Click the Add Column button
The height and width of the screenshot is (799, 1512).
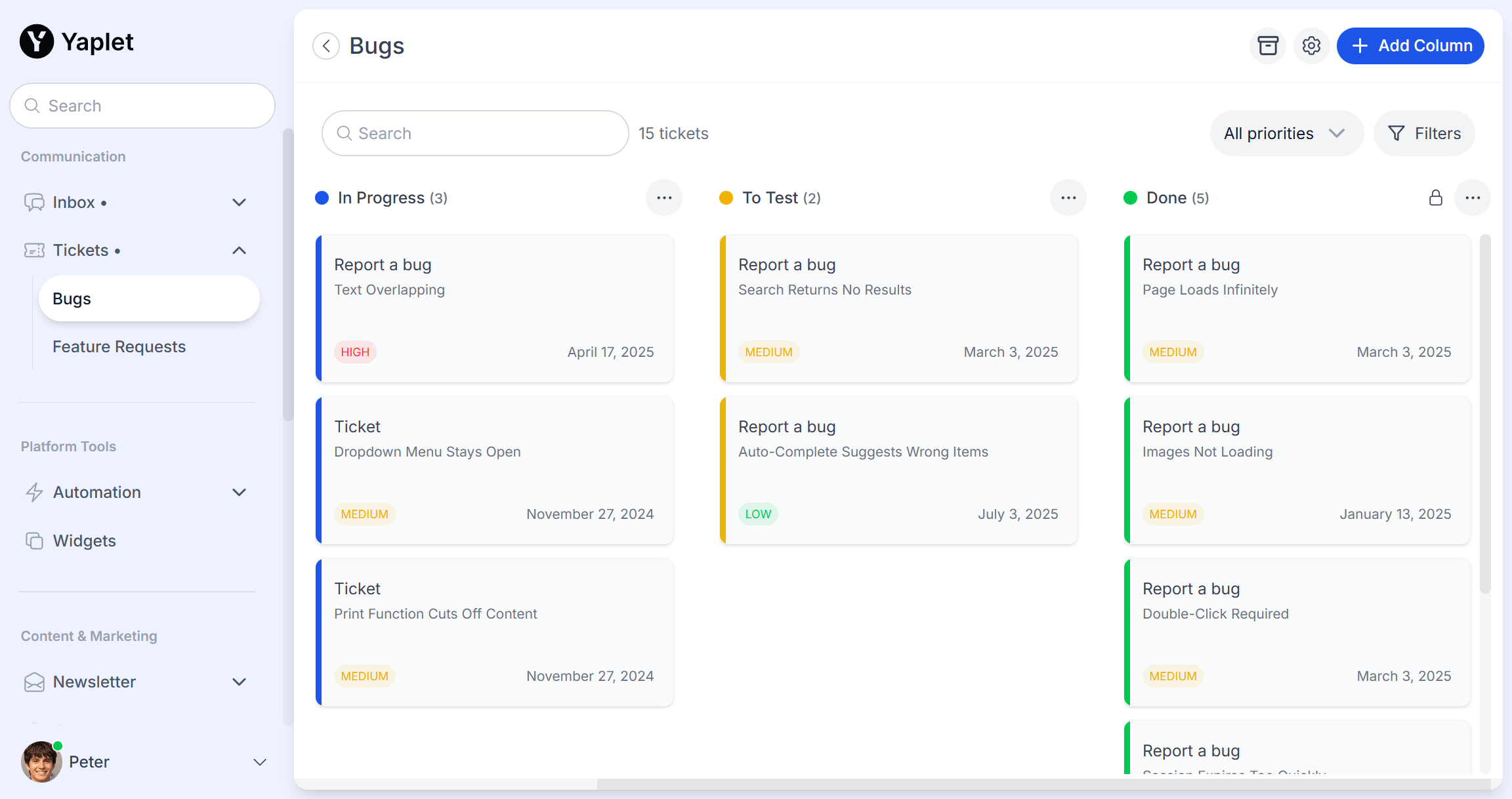[1410, 46]
